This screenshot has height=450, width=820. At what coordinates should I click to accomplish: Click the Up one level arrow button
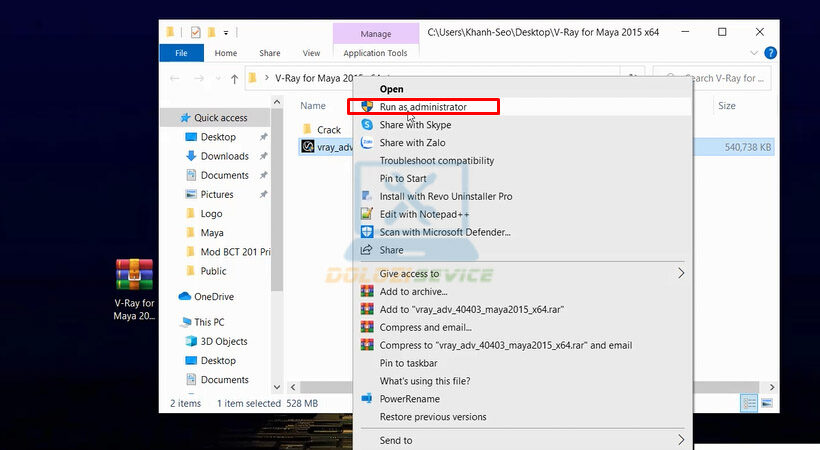click(x=234, y=78)
